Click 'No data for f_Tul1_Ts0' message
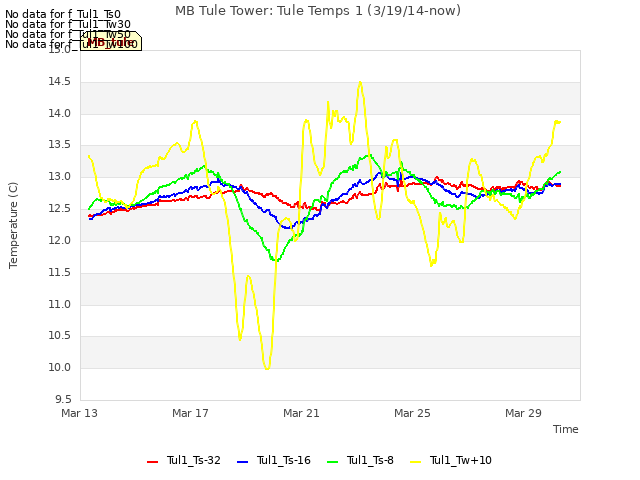 (x=63, y=15)
